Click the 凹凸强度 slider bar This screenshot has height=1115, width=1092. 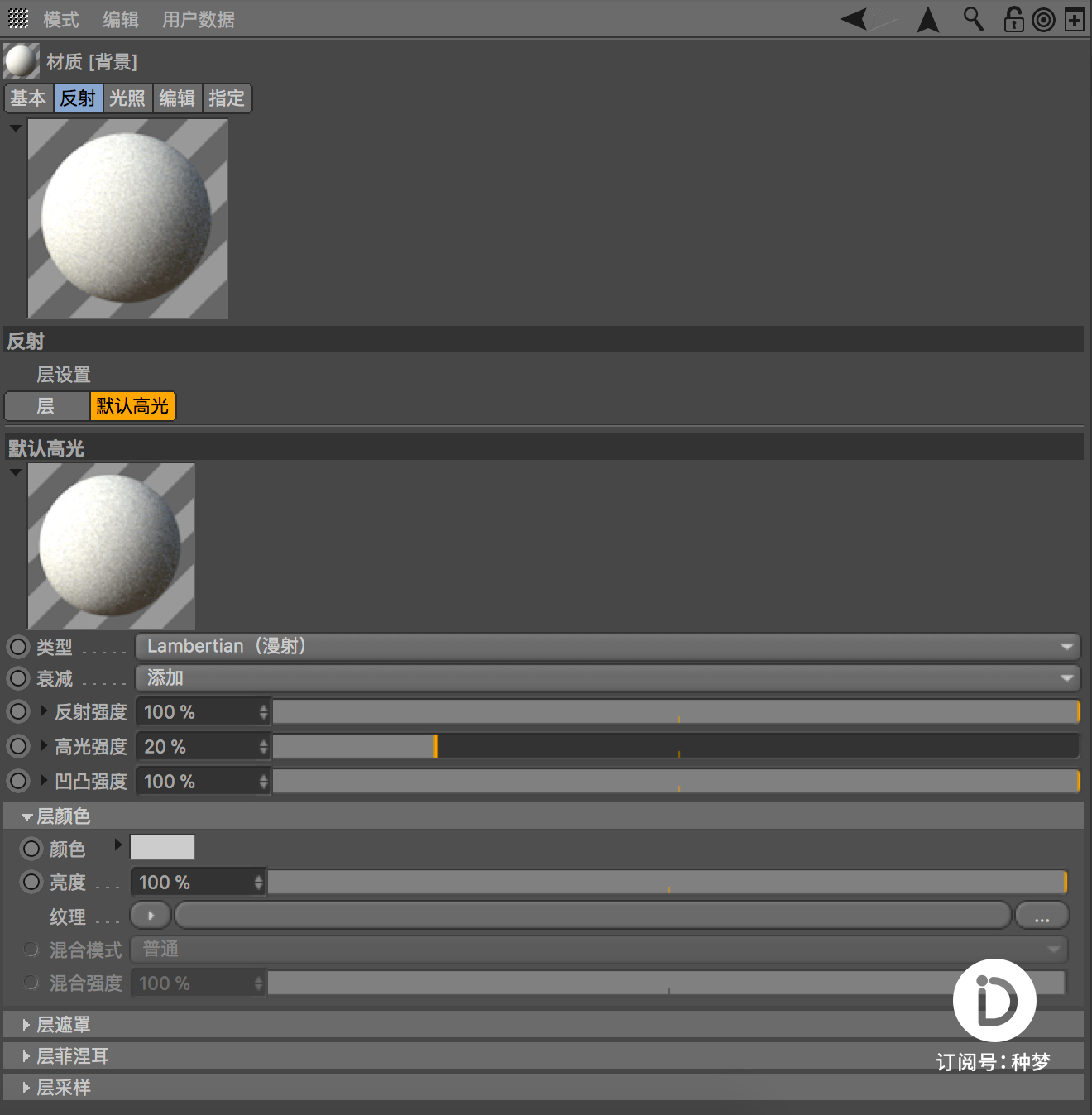(677, 782)
